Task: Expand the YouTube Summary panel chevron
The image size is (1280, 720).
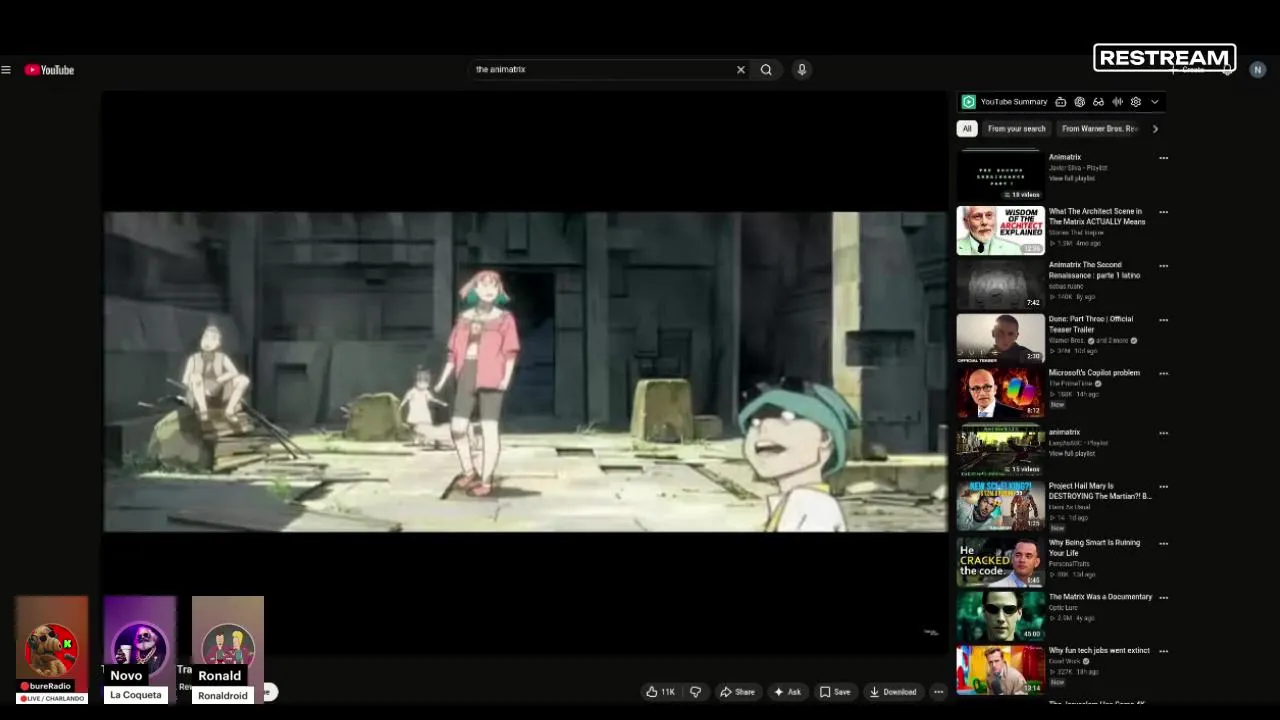Action: 1155,102
